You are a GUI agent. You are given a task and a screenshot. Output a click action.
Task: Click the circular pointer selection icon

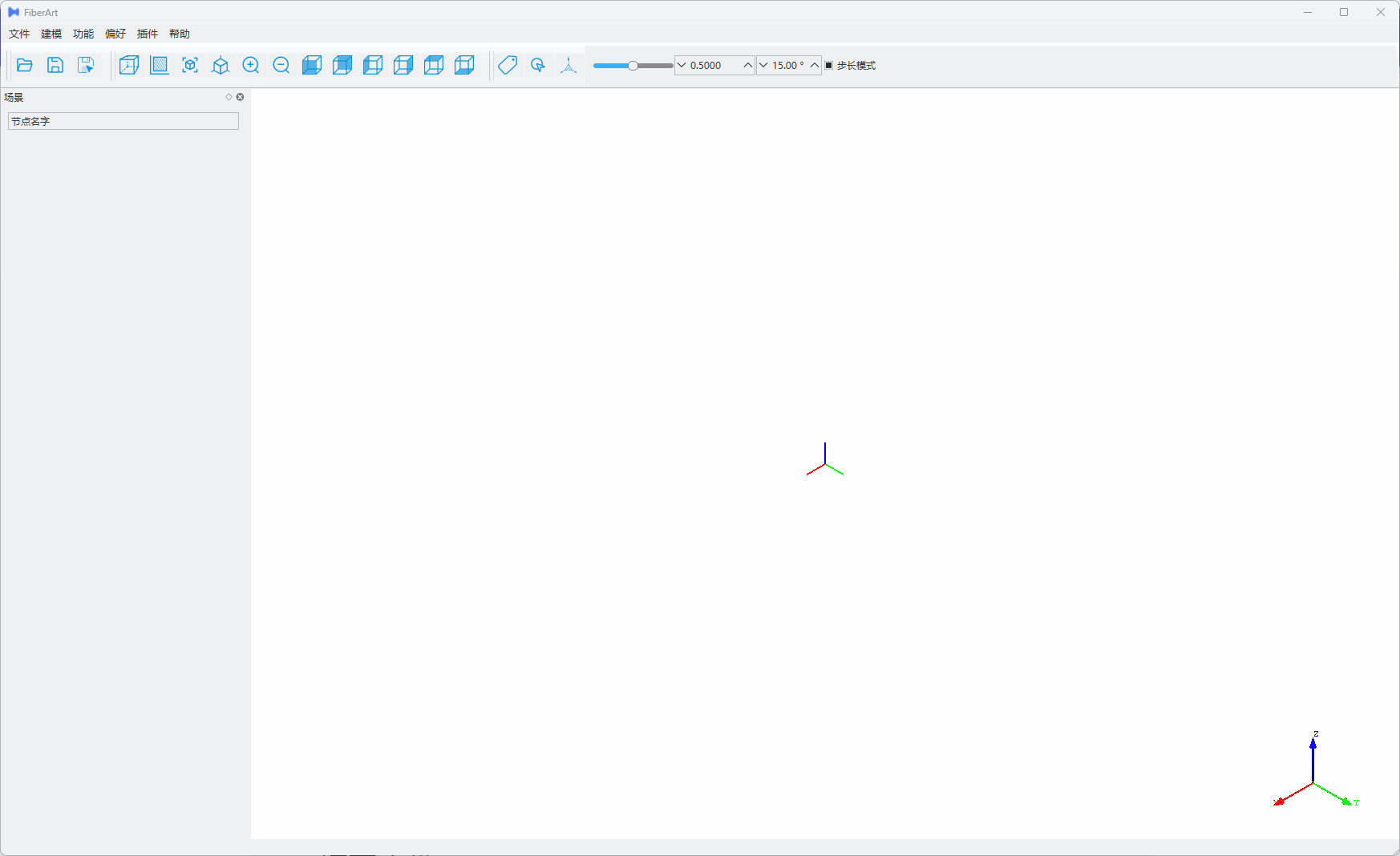pyautogui.click(x=538, y=66)
